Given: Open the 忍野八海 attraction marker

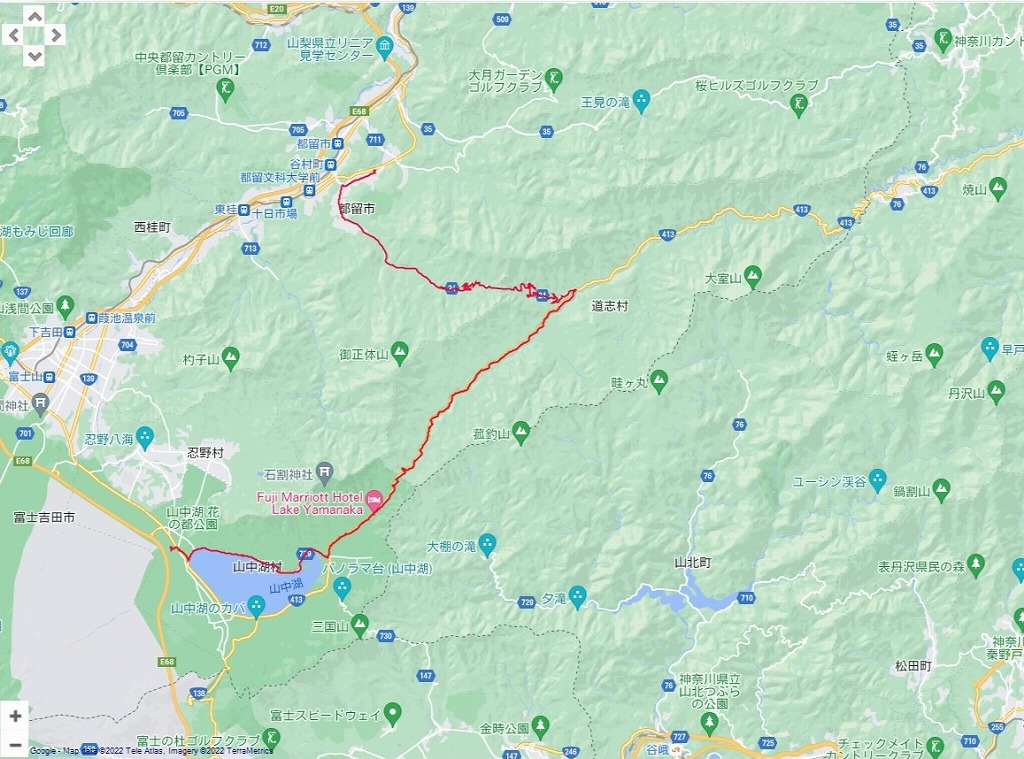Looking at the screenshot, I should click(x=145, y=436).
